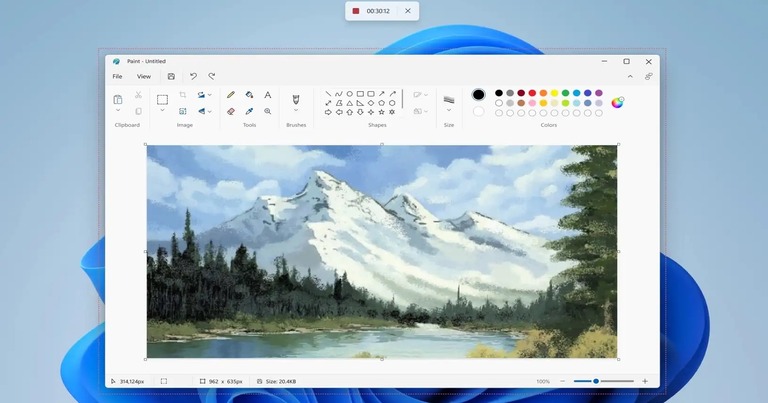This screenshot has width=768, height=403.
Task: Click the Flip image icon
Action: click(201, 112)
